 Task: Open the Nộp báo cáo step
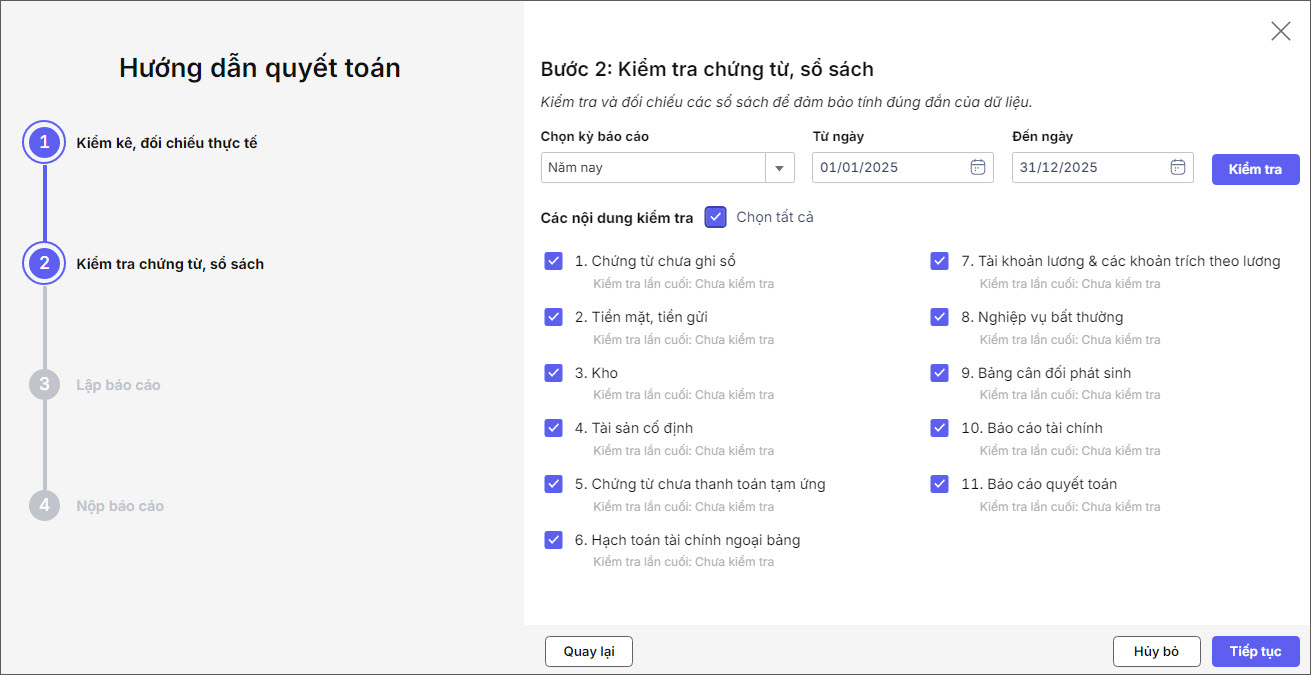[120, 506]
